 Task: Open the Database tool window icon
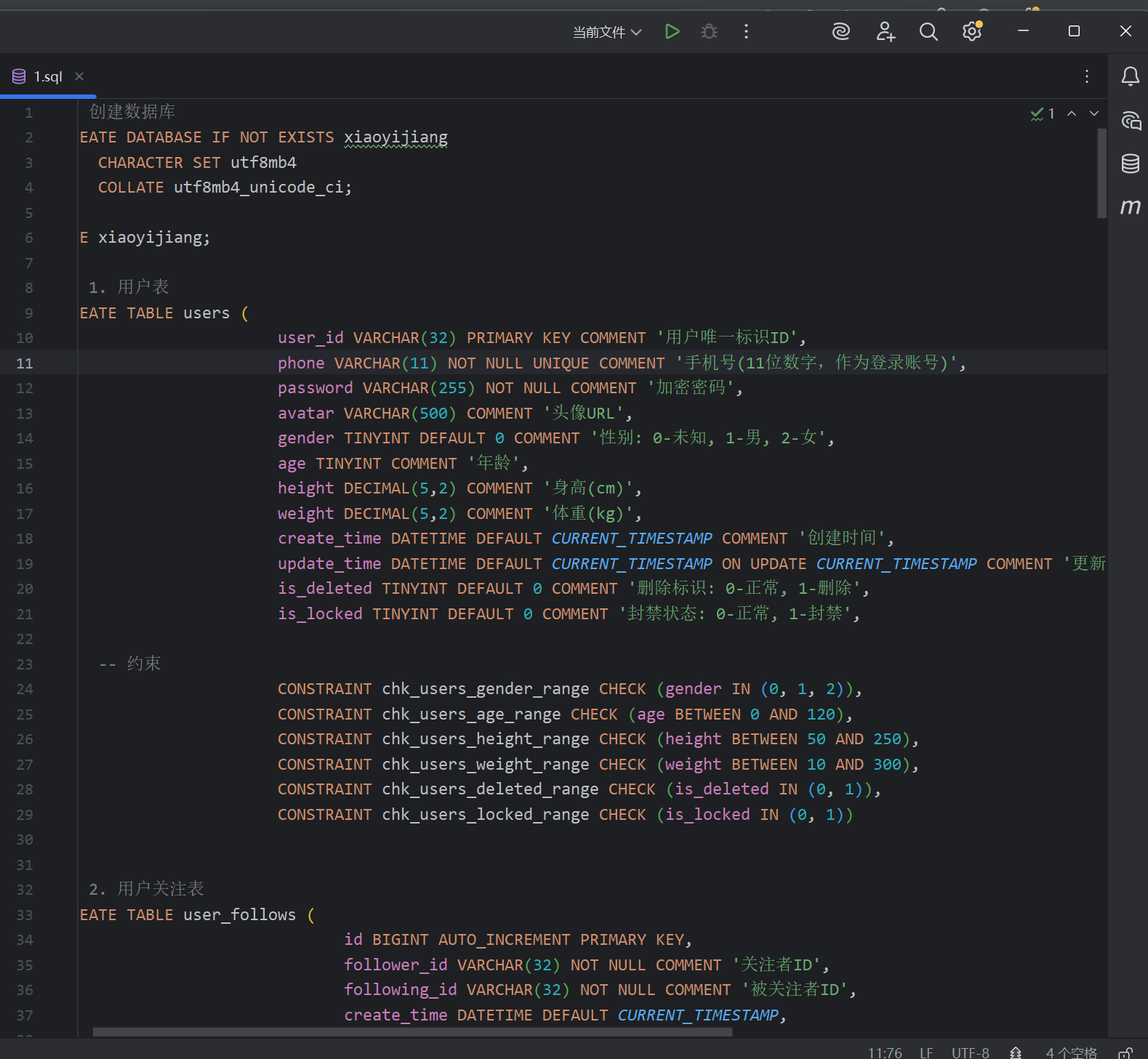pyautogui.click(x=1130, y=164)
